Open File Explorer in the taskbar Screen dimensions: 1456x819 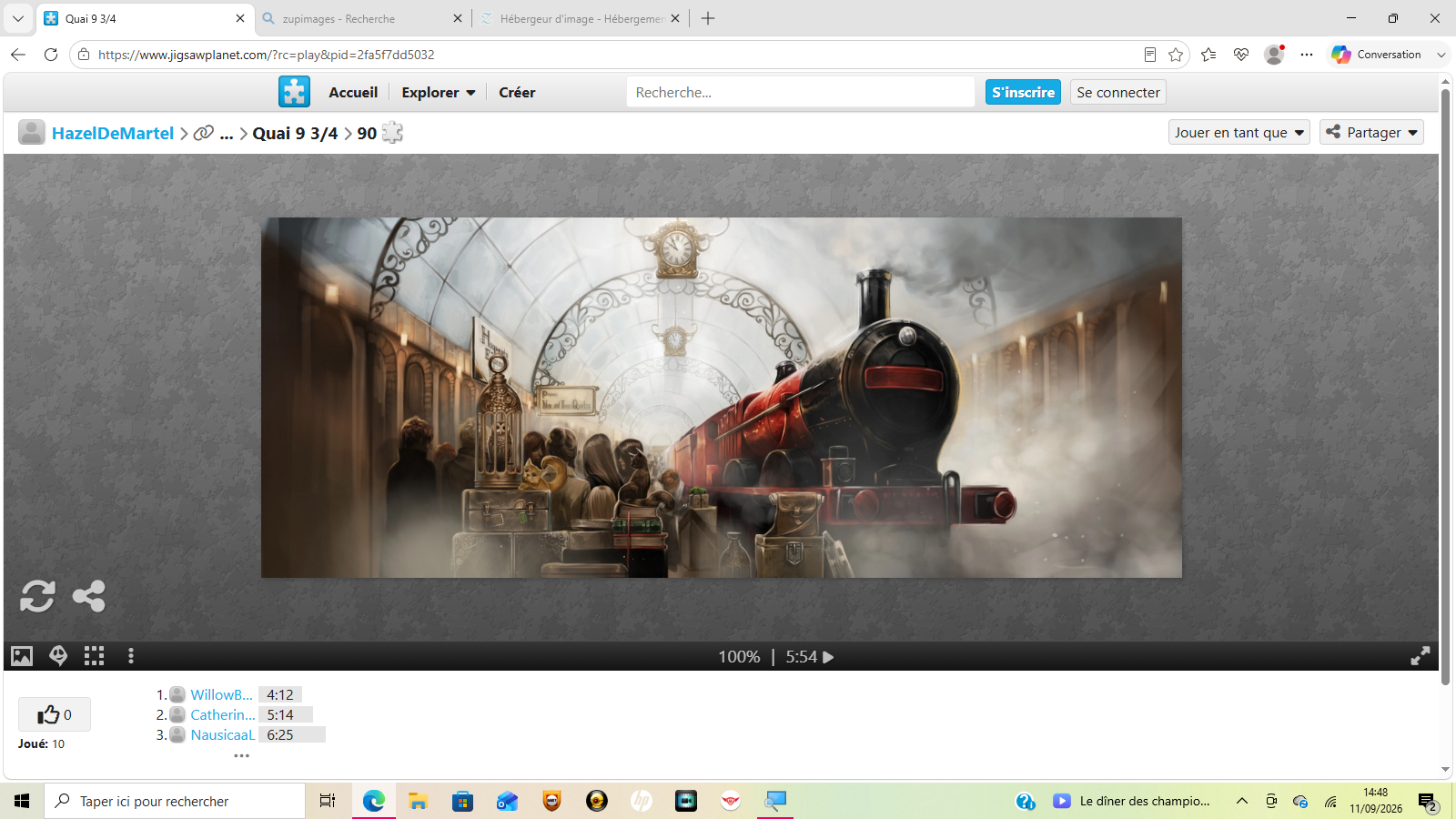(418, 801)
